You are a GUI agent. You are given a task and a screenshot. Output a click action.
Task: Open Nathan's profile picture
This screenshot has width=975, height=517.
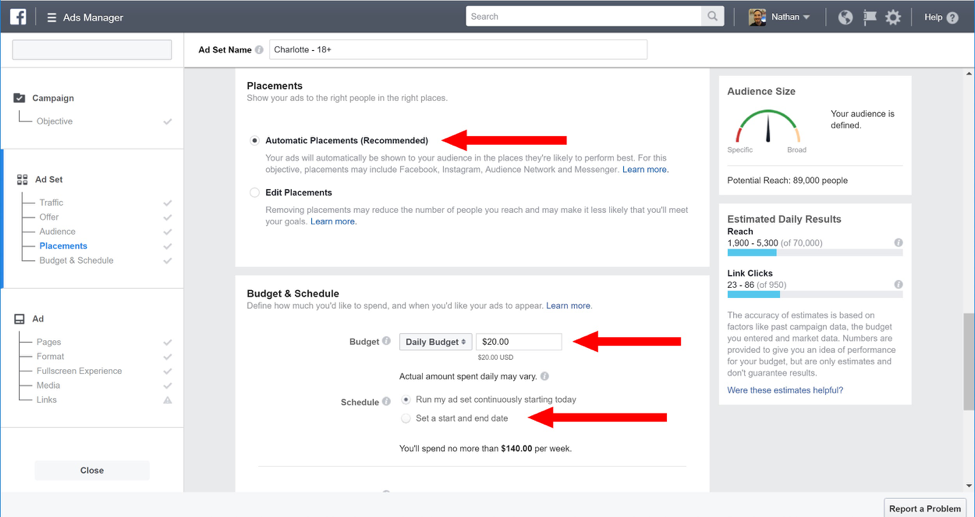click(757, 17)
